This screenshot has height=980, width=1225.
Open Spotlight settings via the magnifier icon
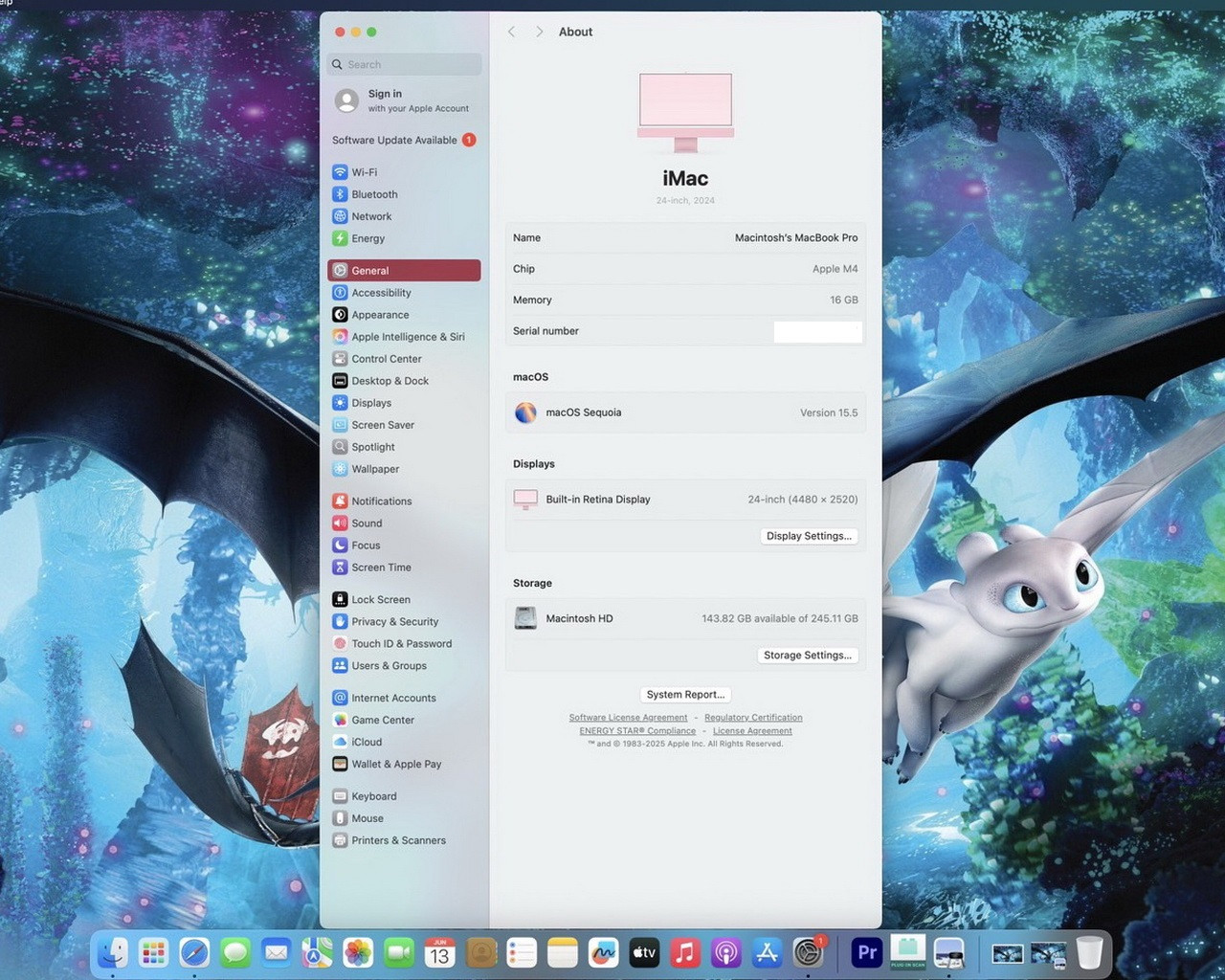point(340,447)
